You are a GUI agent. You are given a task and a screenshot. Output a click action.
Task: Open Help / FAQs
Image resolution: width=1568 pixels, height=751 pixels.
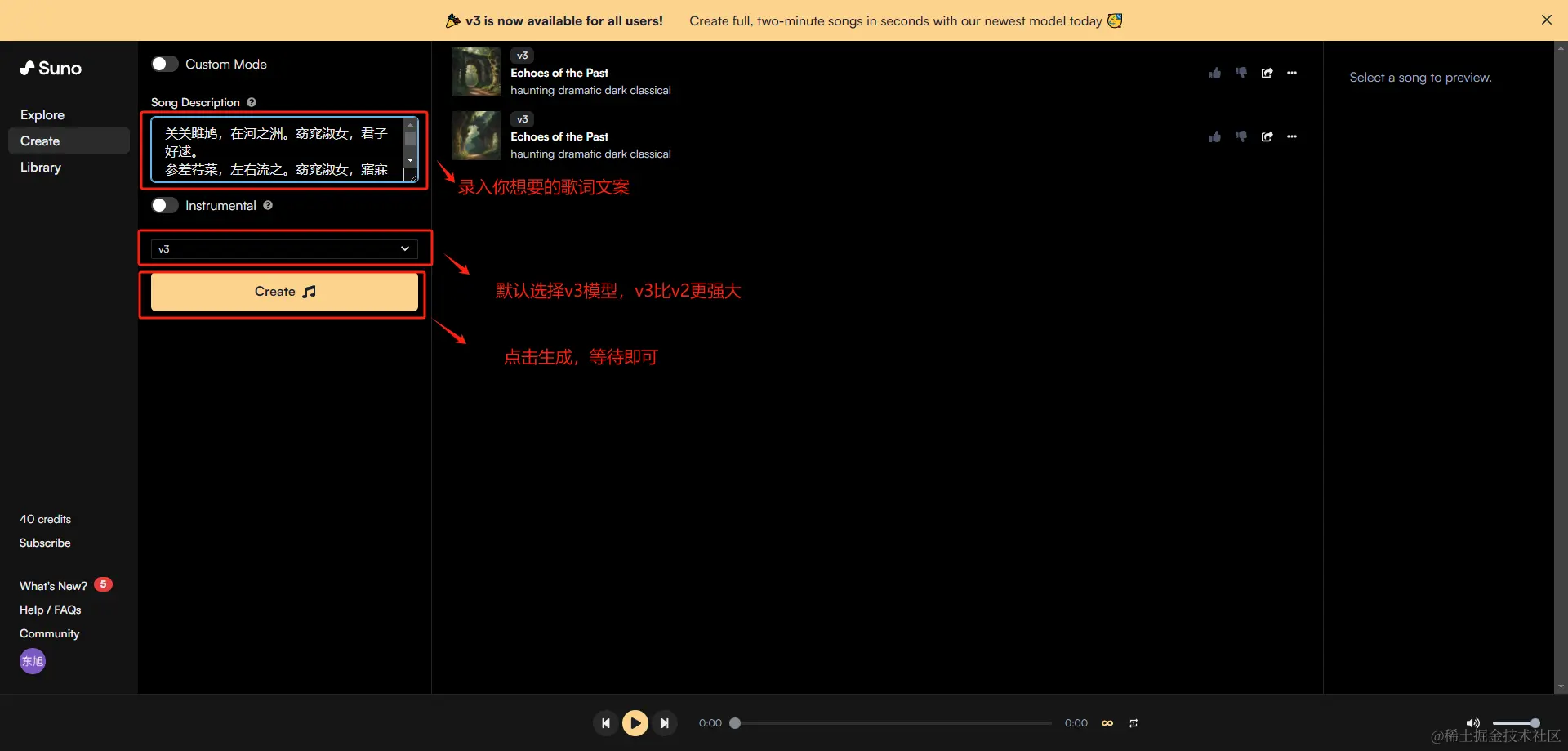click(x=51, y=610)
